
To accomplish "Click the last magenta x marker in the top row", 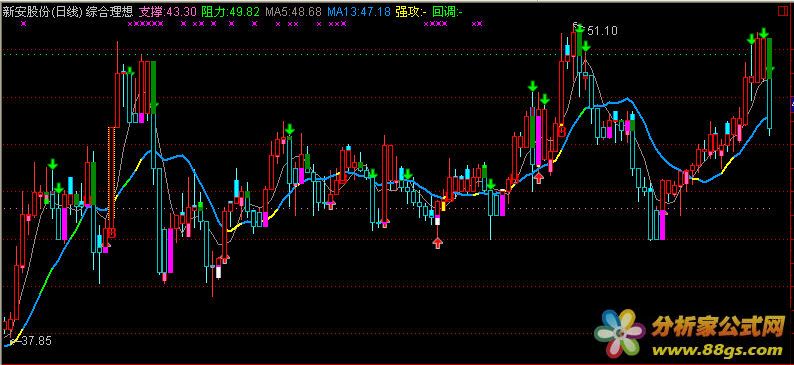I will [481, 23].
